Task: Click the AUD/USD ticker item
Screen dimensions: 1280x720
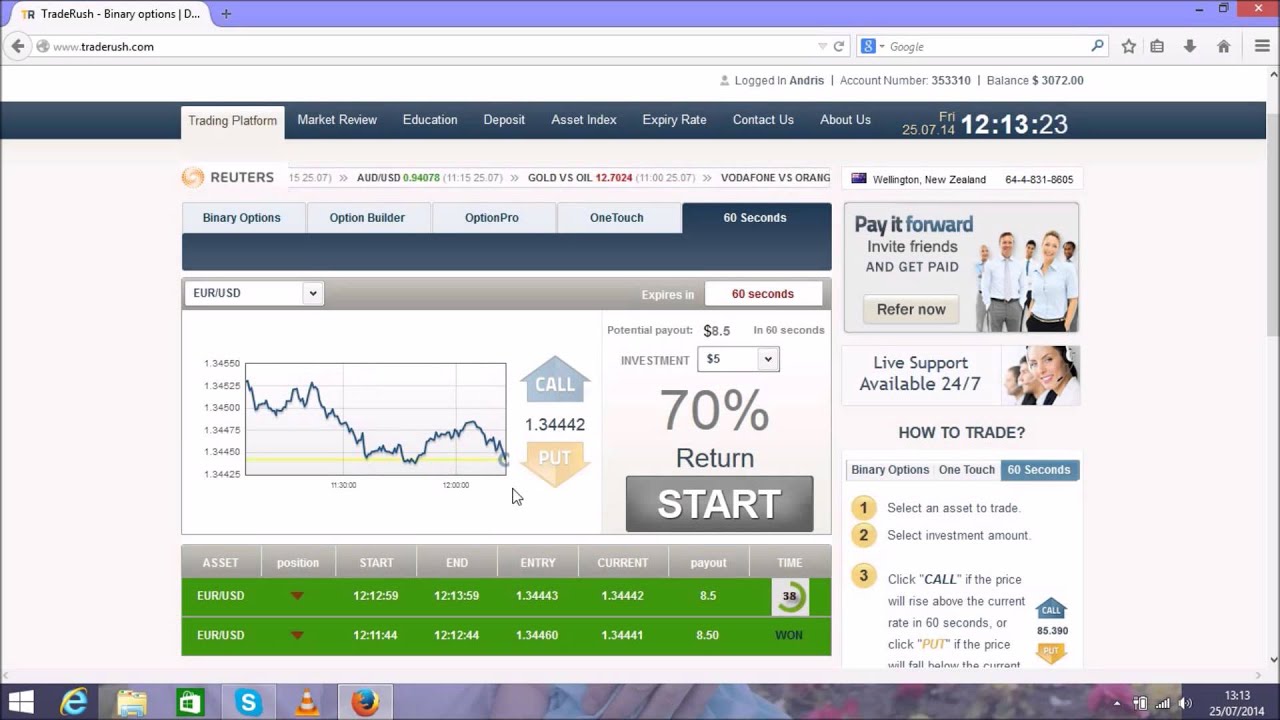Action: pos(429,178)
